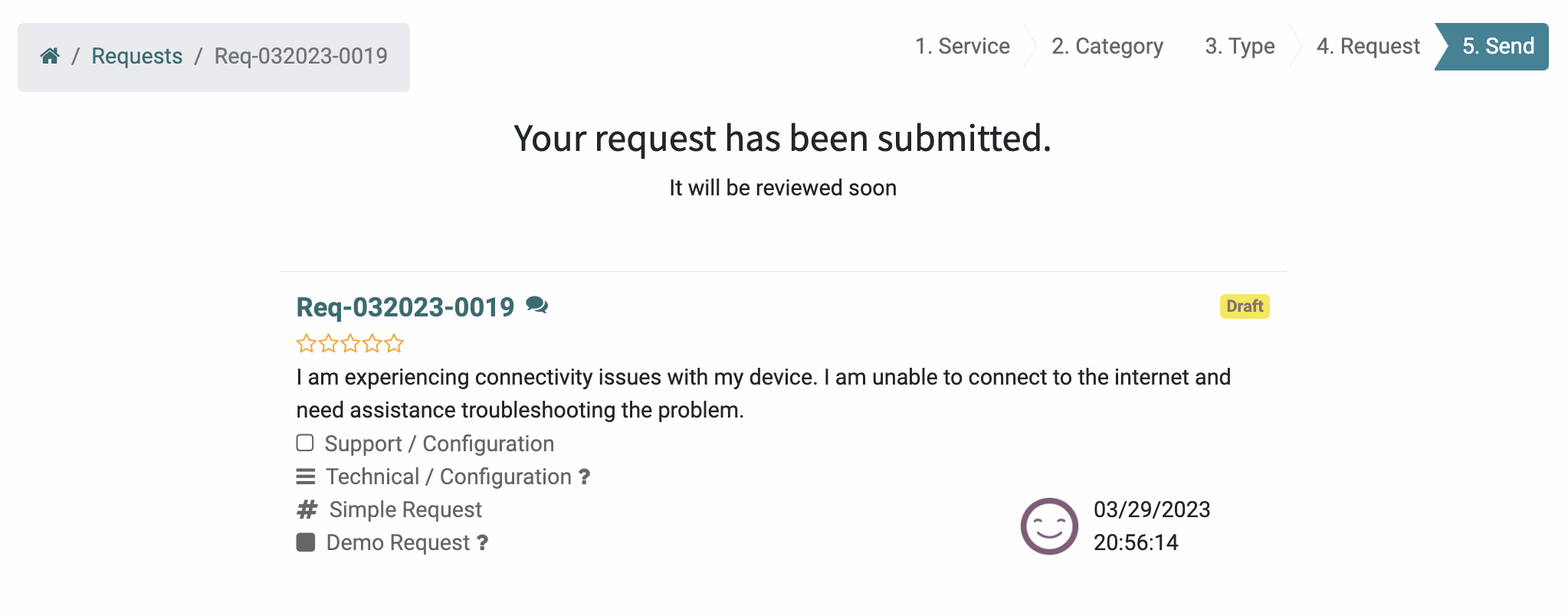
Task: Click the square icon before Support / Configuration
Action: click(x=305, y=443)
